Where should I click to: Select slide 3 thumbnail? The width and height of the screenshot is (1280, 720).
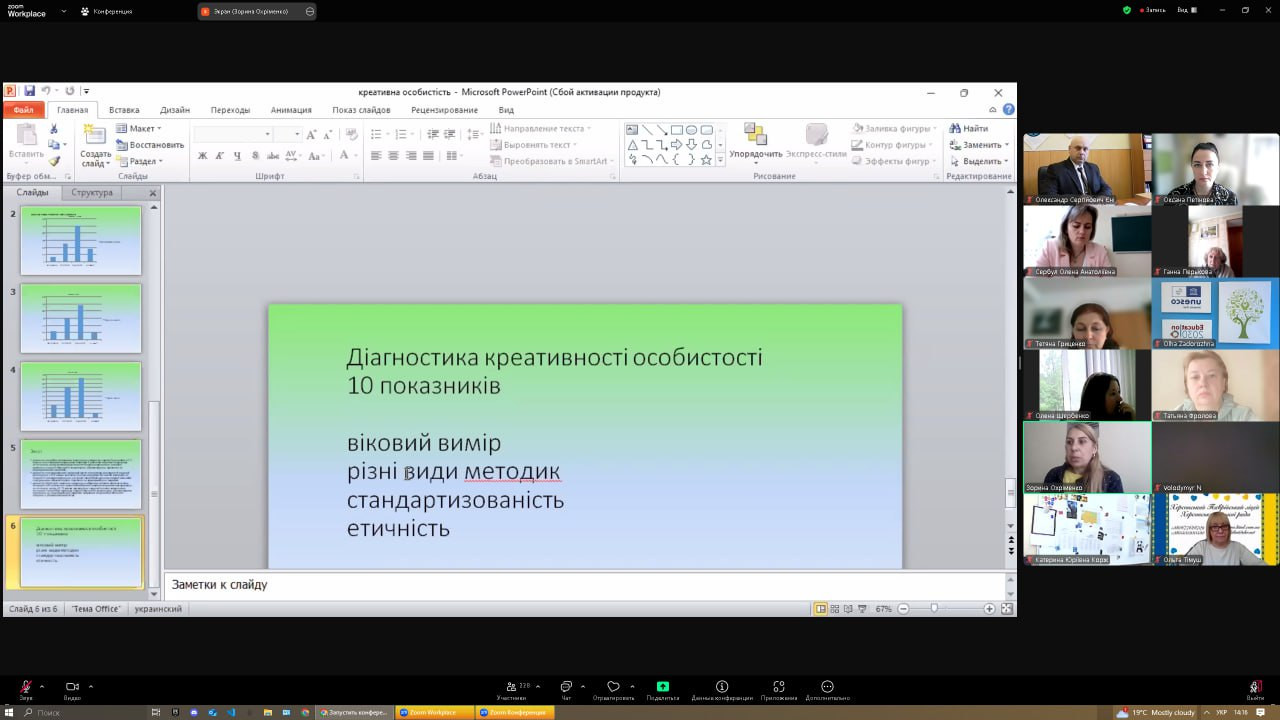[x=81, y=319]
